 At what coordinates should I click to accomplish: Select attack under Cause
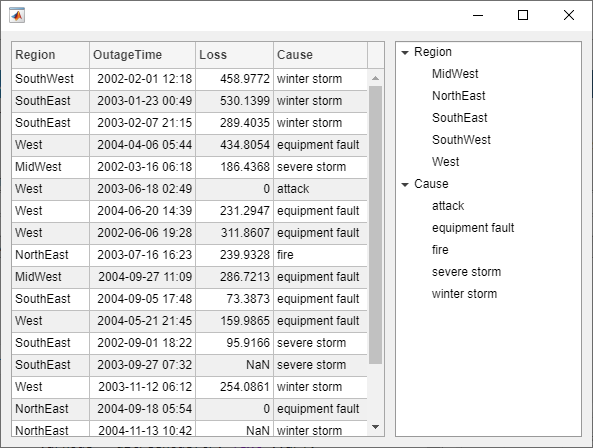[x=448, y=206]
